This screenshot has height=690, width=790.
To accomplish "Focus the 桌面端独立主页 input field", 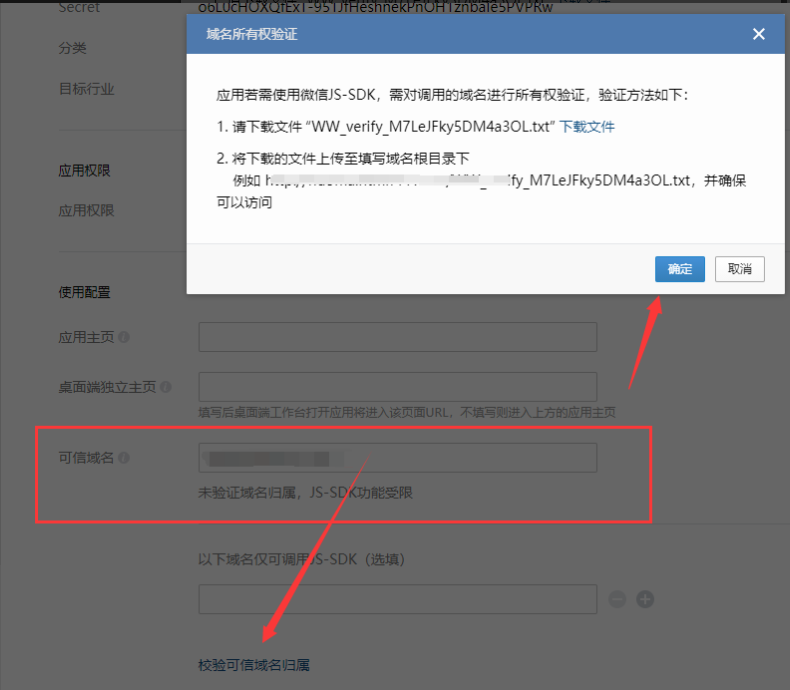I will [x=397, y=386].
